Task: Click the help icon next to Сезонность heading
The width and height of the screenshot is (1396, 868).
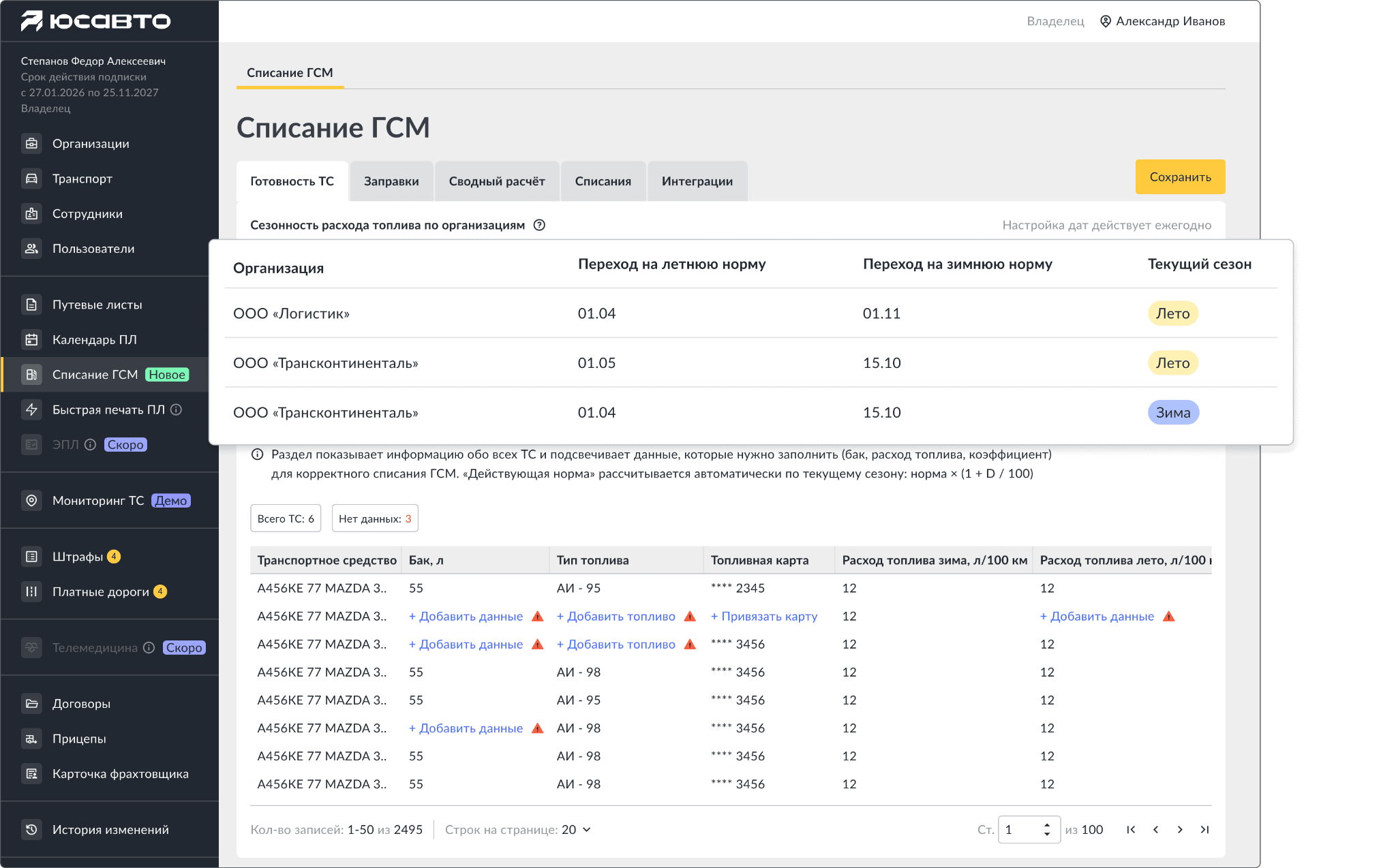Action: [539, 226]
